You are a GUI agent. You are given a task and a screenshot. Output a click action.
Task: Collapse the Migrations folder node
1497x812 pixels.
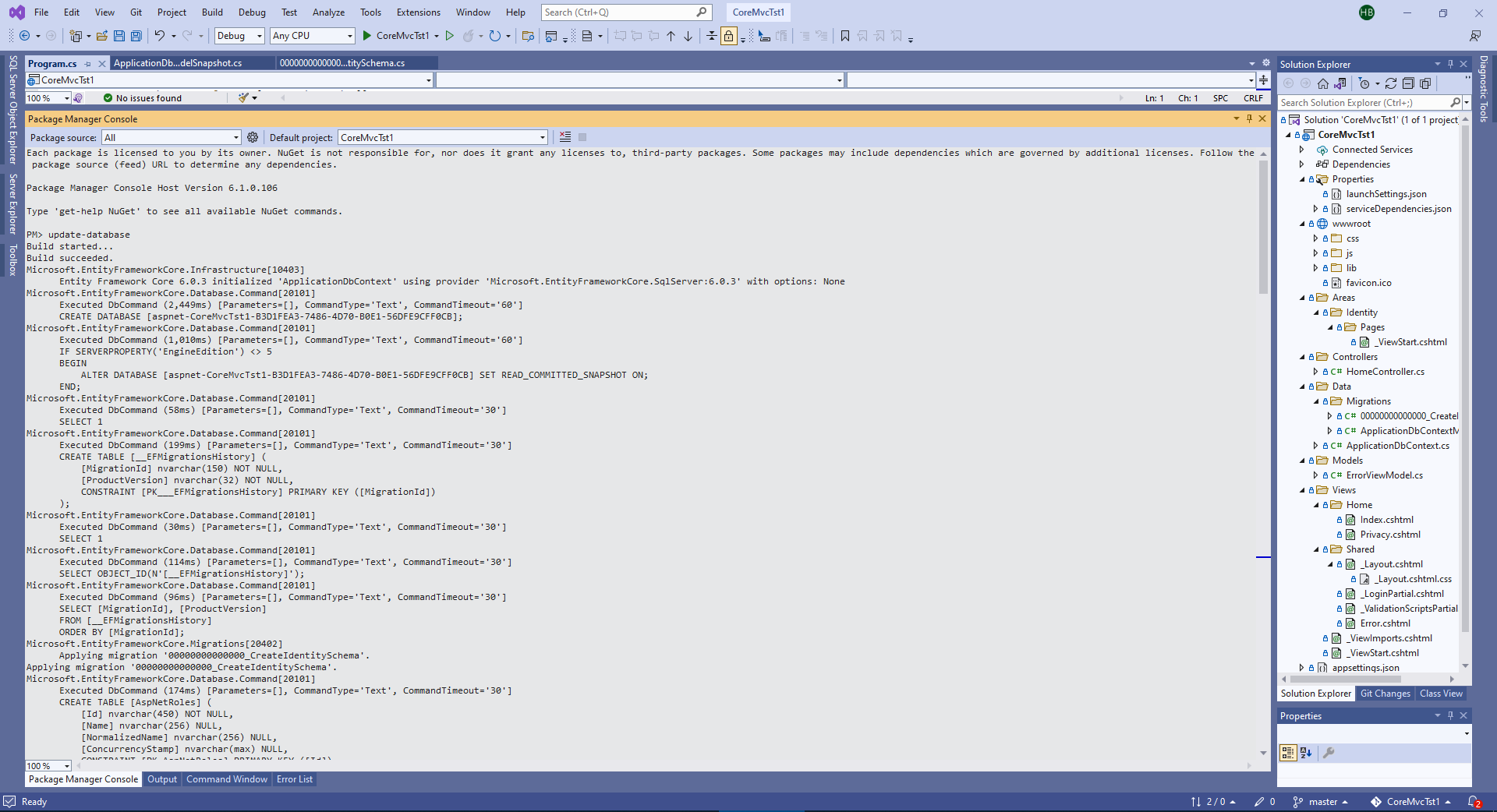[1315, 401]
